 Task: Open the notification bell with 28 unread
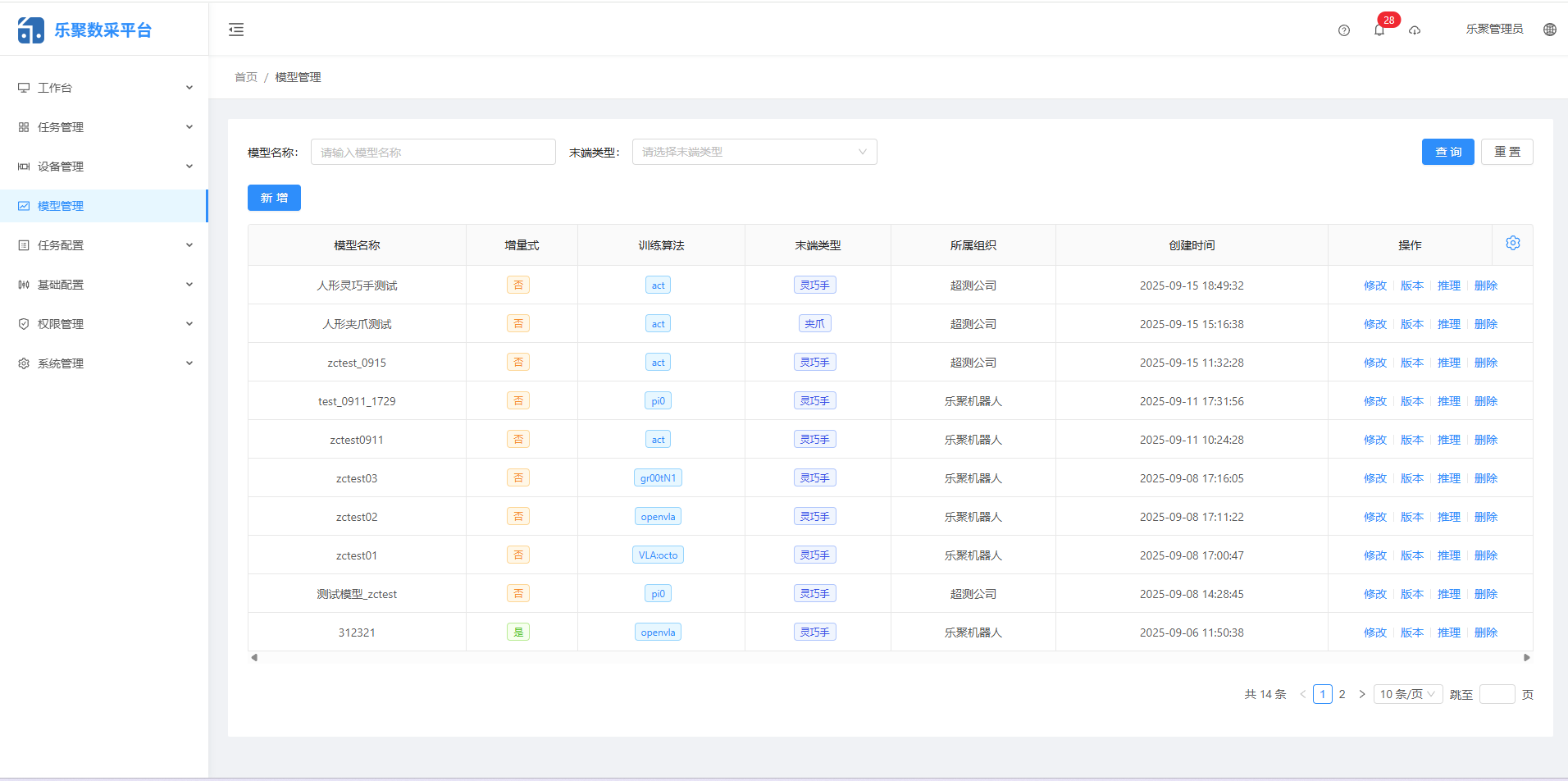[1379, 30]
